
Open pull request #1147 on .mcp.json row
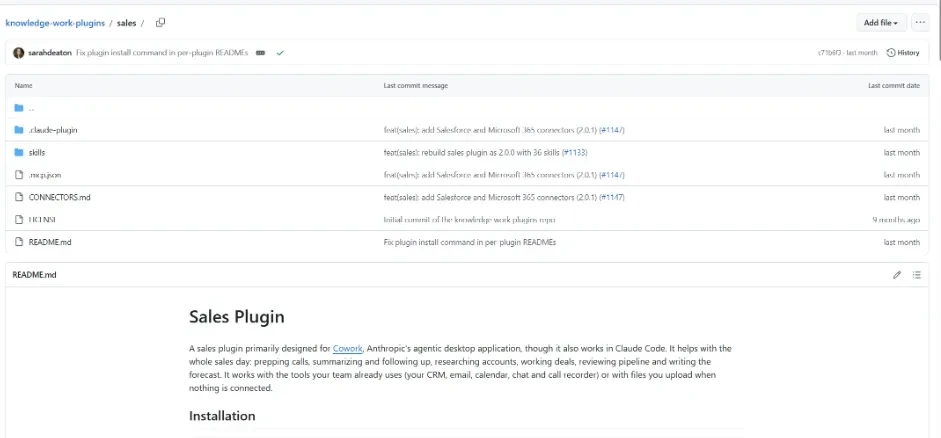(612, 175)
